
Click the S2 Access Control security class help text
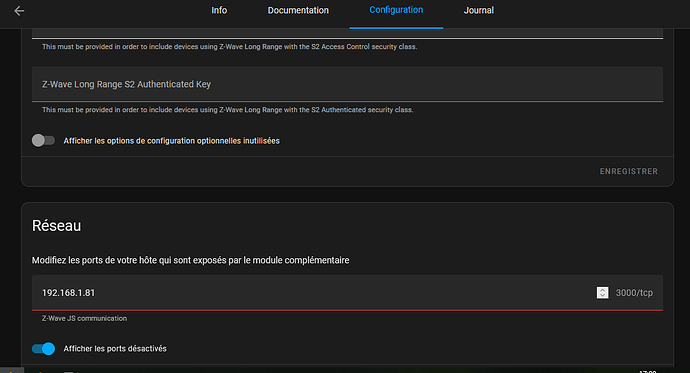coord(229,47)
